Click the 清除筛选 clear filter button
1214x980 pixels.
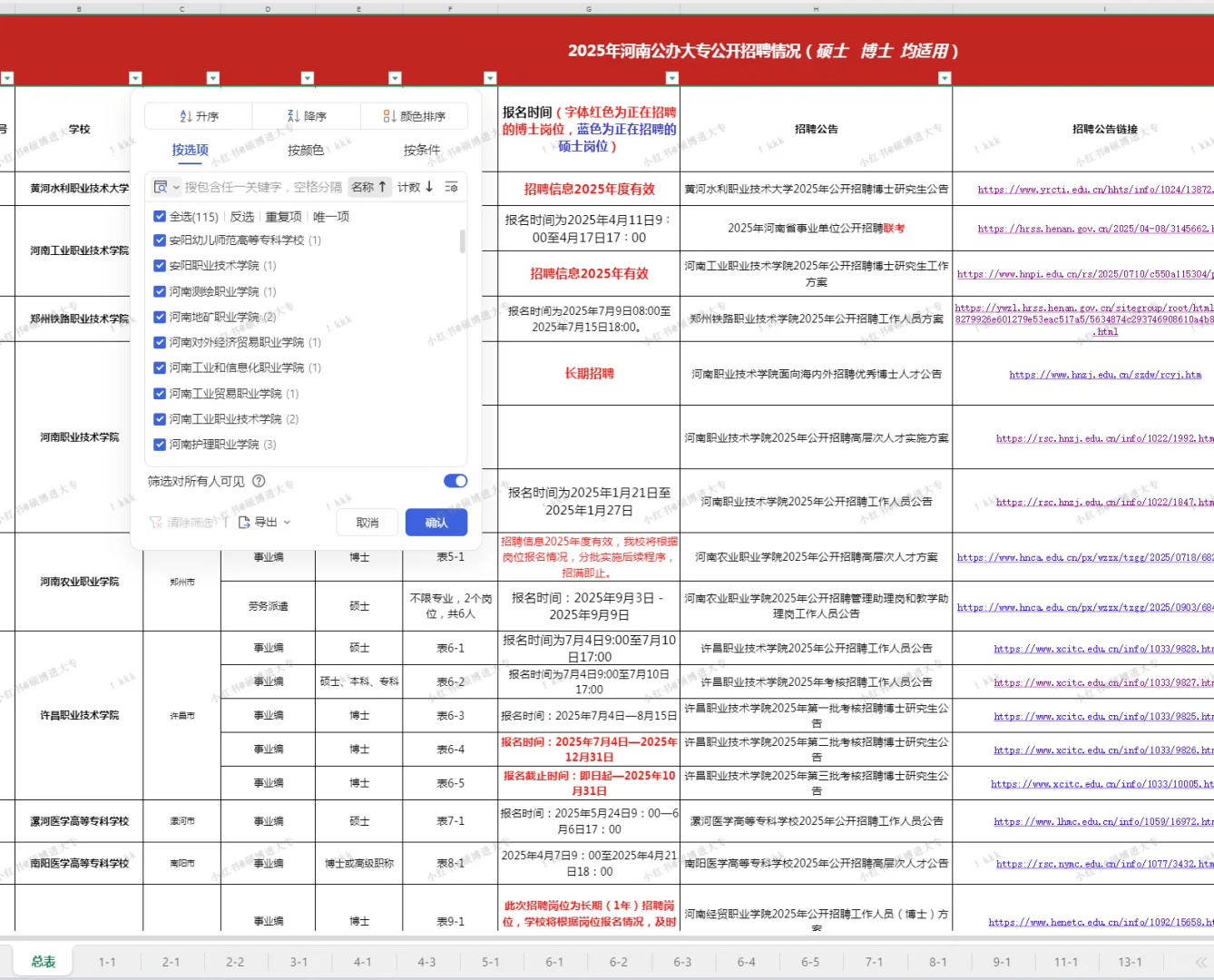183,522
